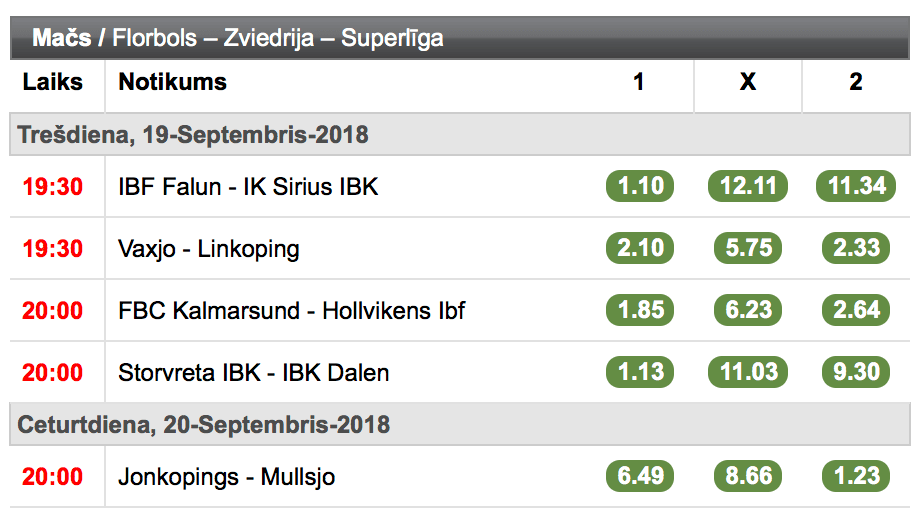
Task: Select 12.11 draw odds for Falun match
Action: [x=748, y=186]
